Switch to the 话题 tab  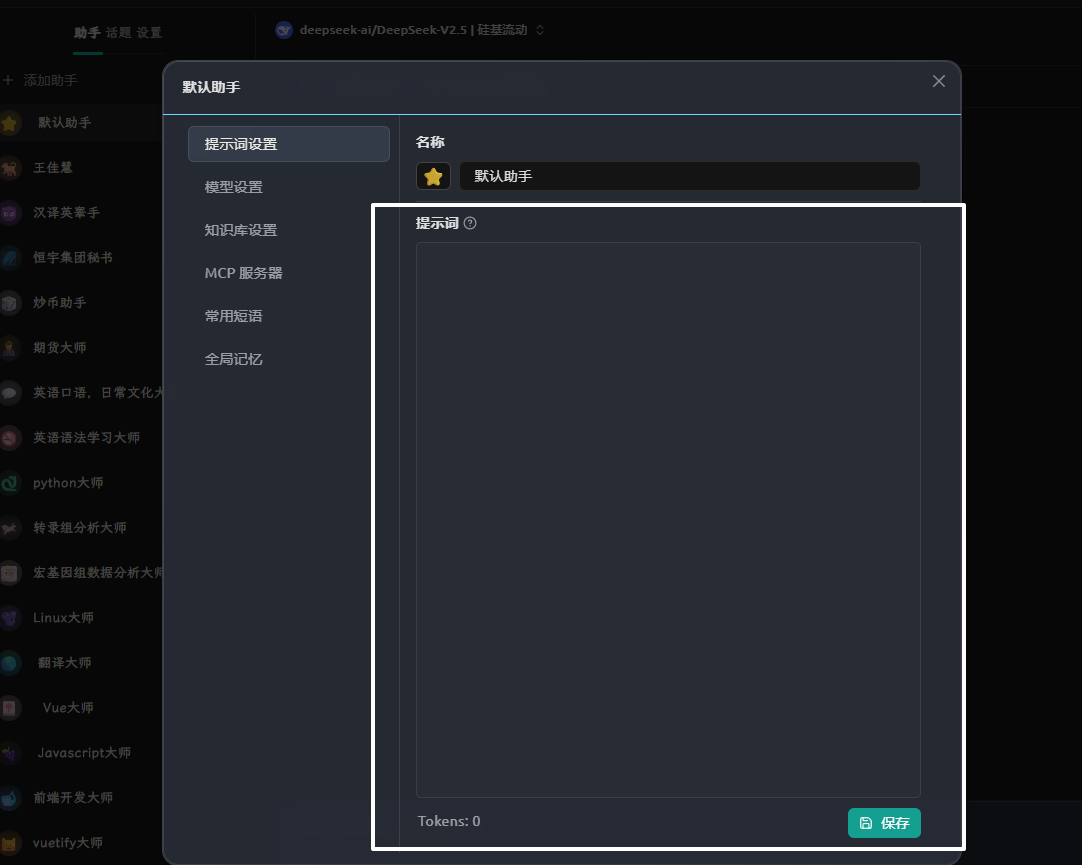[x=118, y=33]
